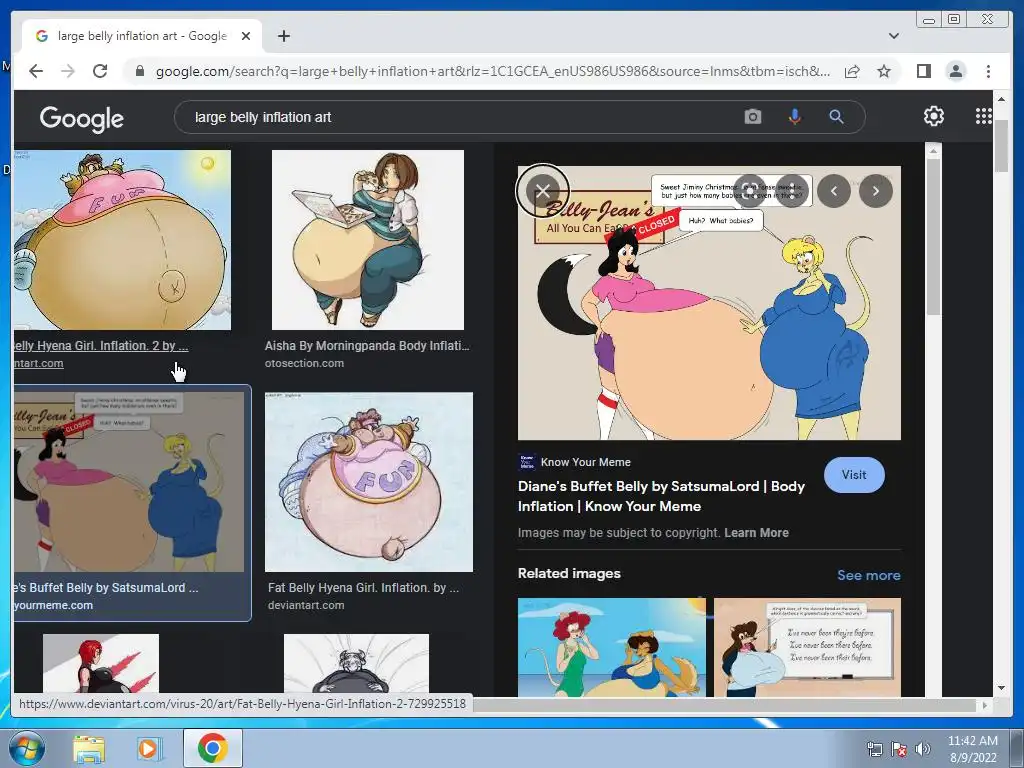Screen dimensions: 1024x768
Task: Open the Chrome profile menu
Action: click(955, 71)
